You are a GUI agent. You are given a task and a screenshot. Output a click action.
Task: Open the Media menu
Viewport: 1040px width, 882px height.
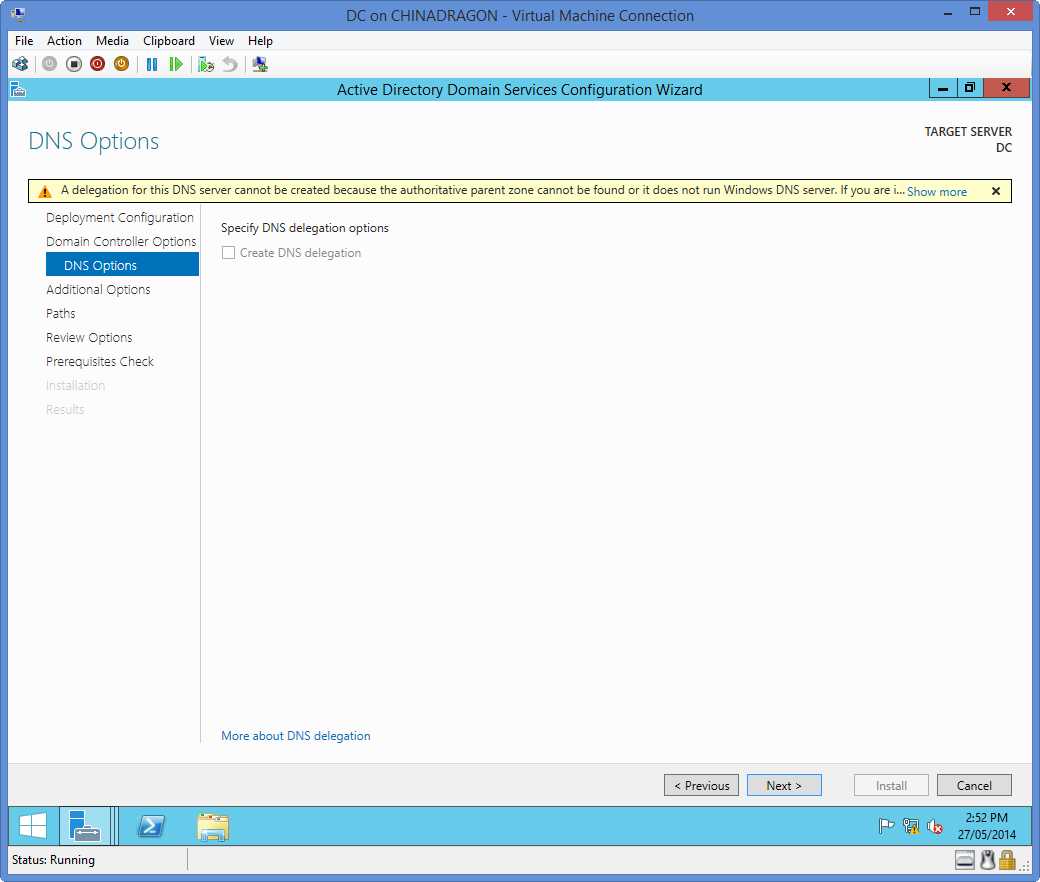(112, 40)
